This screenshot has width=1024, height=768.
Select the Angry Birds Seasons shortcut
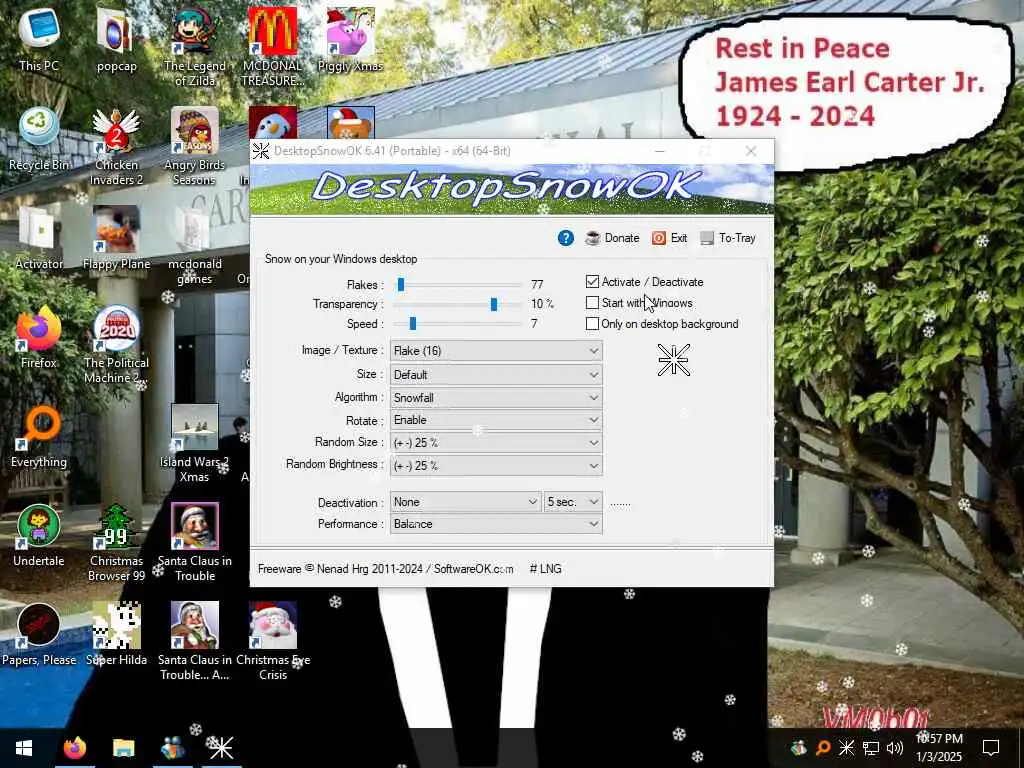coord(195,146)
